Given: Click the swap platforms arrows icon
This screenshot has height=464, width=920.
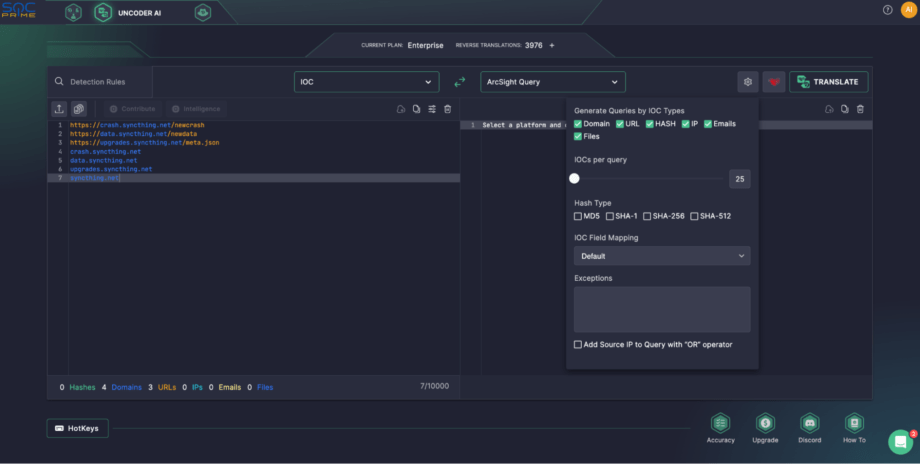Looking at the screenshot, I should (460, 82).
